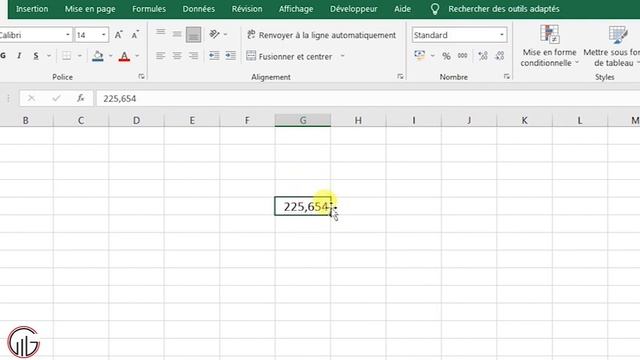The image size is (640, 360).
Task: Click the lightbulb search icon
Action: pos(435,9)
